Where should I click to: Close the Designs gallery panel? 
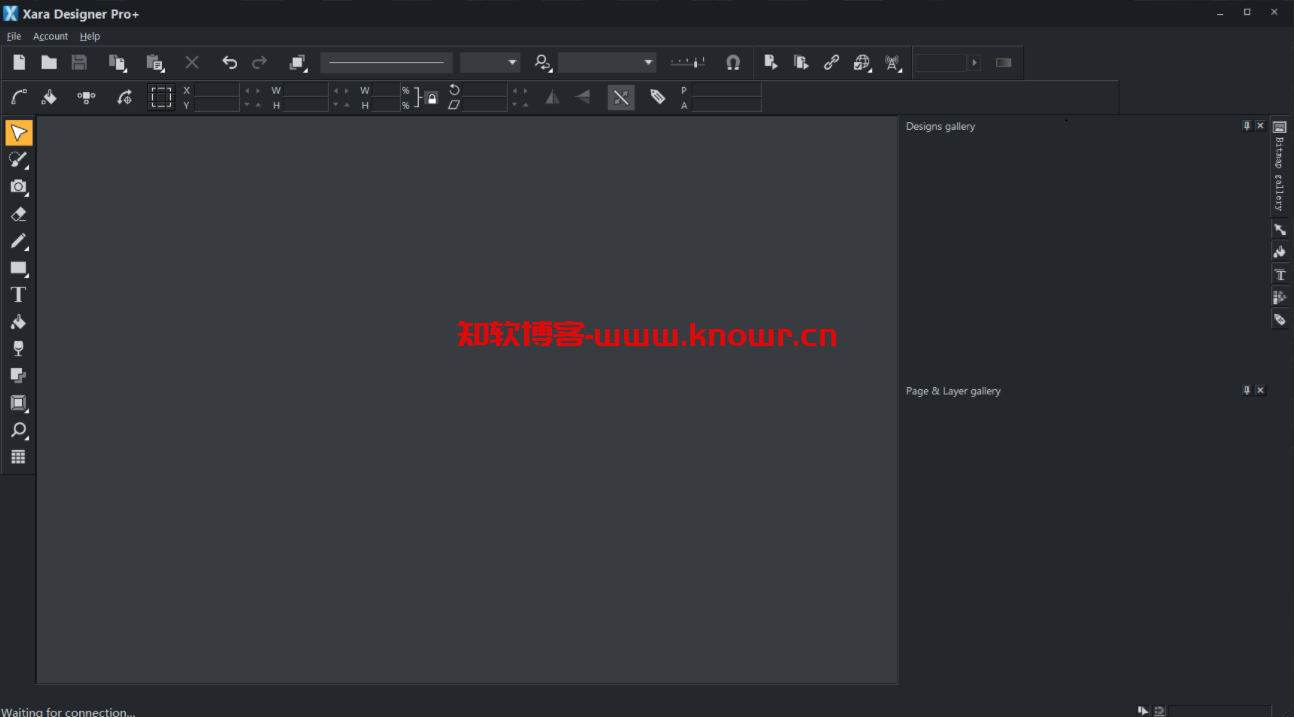(1260, 126)
